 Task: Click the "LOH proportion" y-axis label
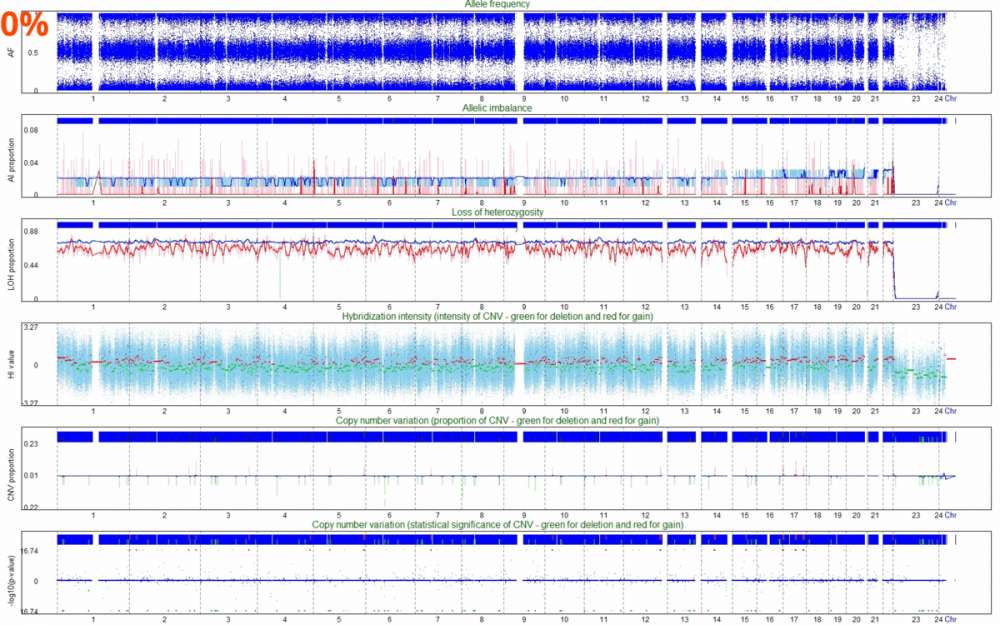click(x=11, y=265)
